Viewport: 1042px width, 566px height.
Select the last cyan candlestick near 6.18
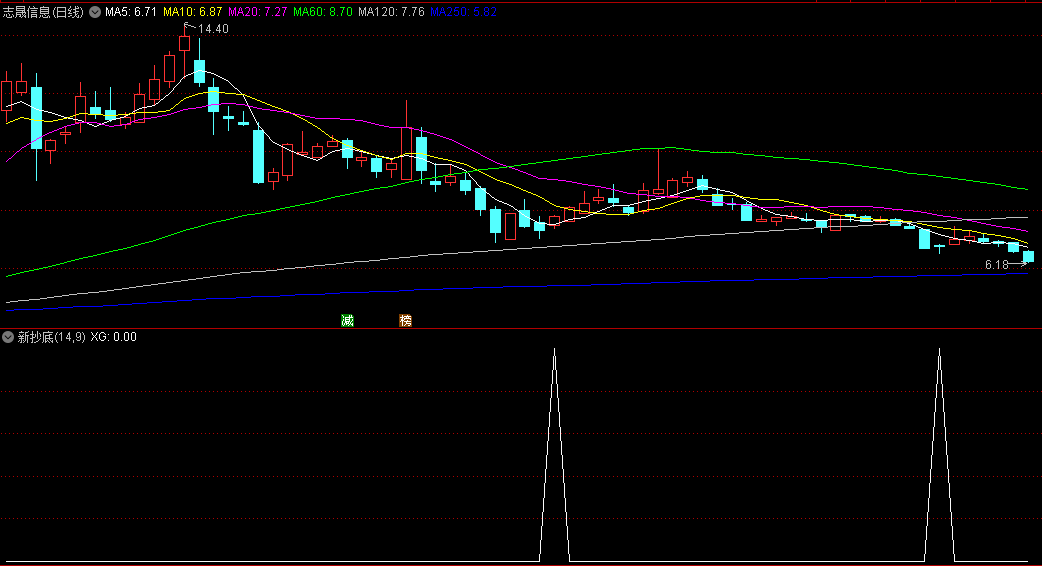click(1028, 256)
